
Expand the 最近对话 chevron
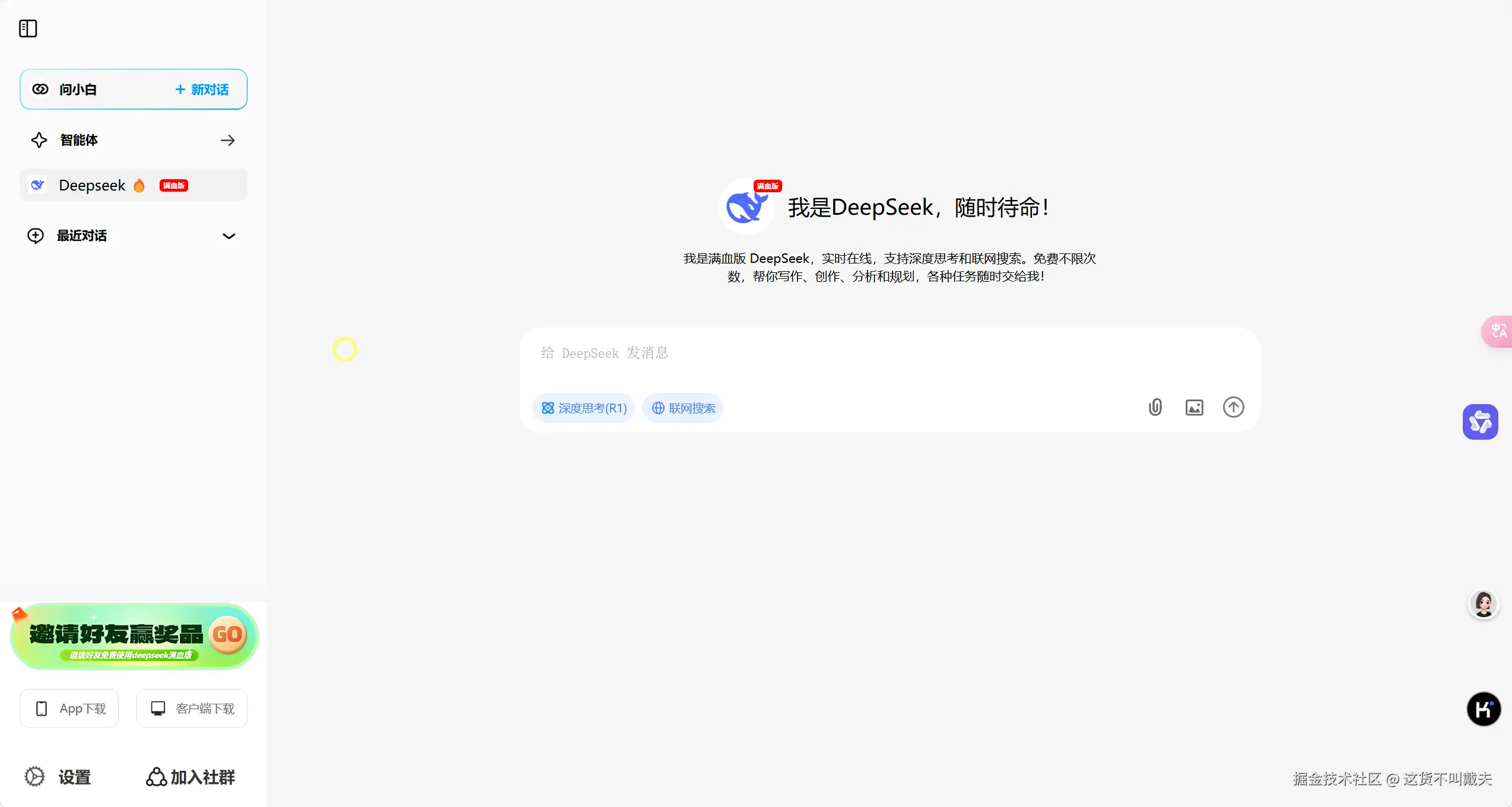(x=229, y=236)
